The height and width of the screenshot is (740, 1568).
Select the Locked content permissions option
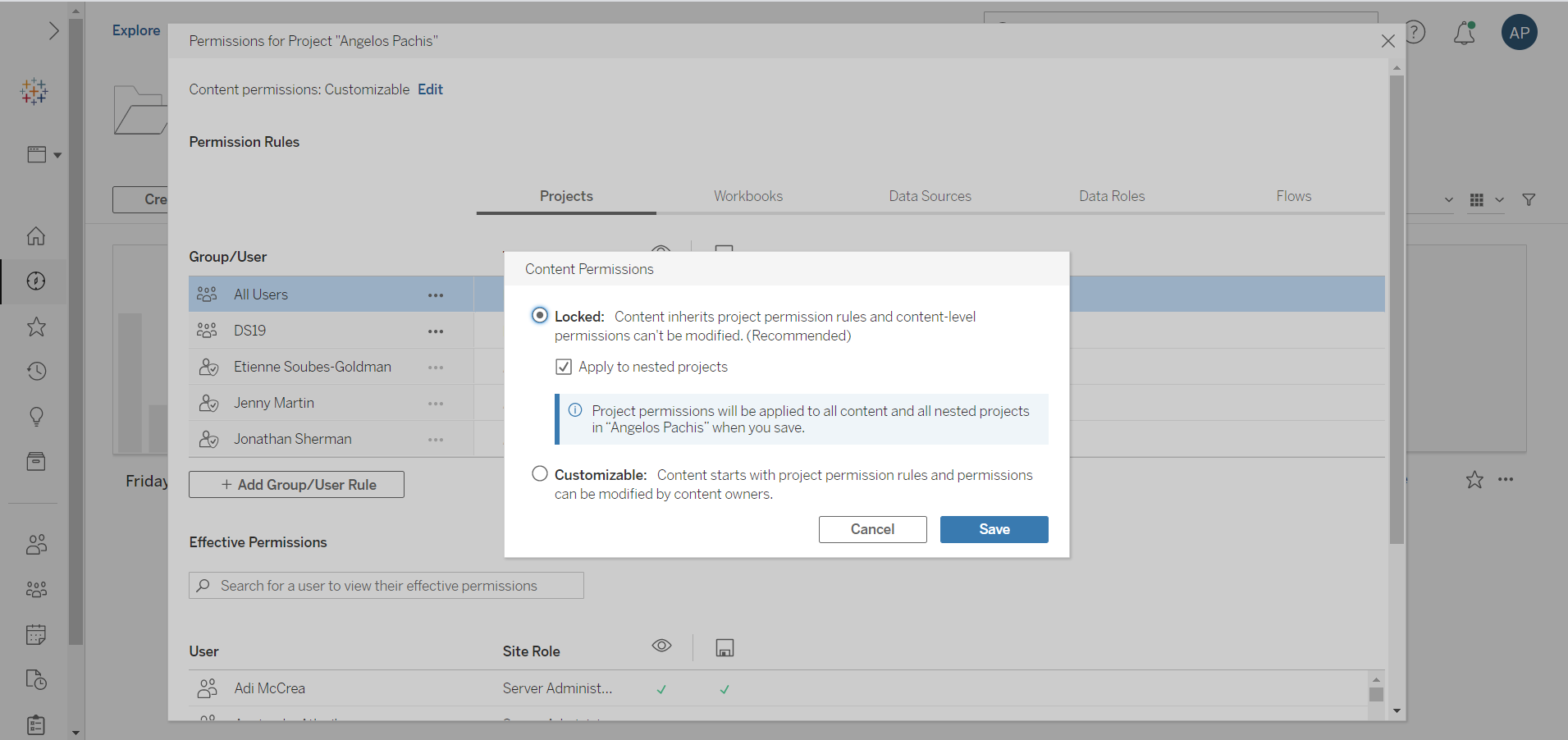(539, 315)
